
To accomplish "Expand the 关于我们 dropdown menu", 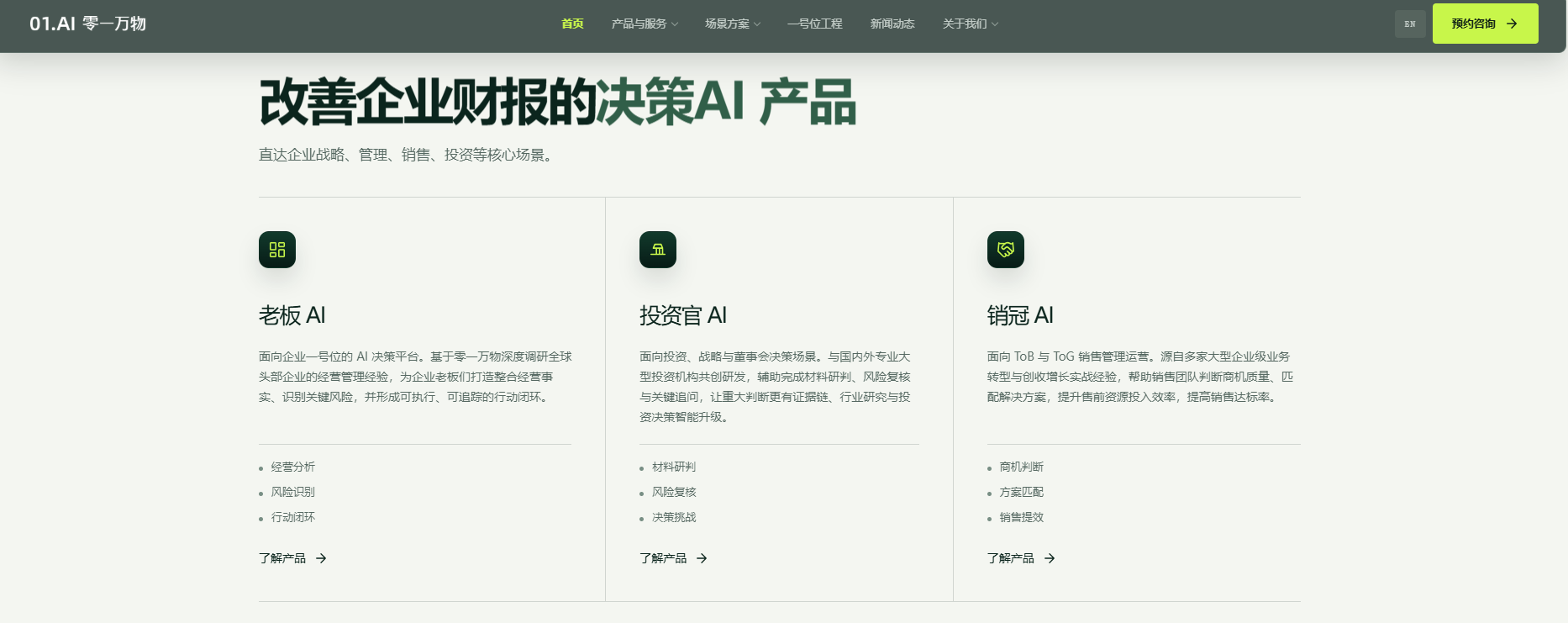I will click(x=971, y=24).
